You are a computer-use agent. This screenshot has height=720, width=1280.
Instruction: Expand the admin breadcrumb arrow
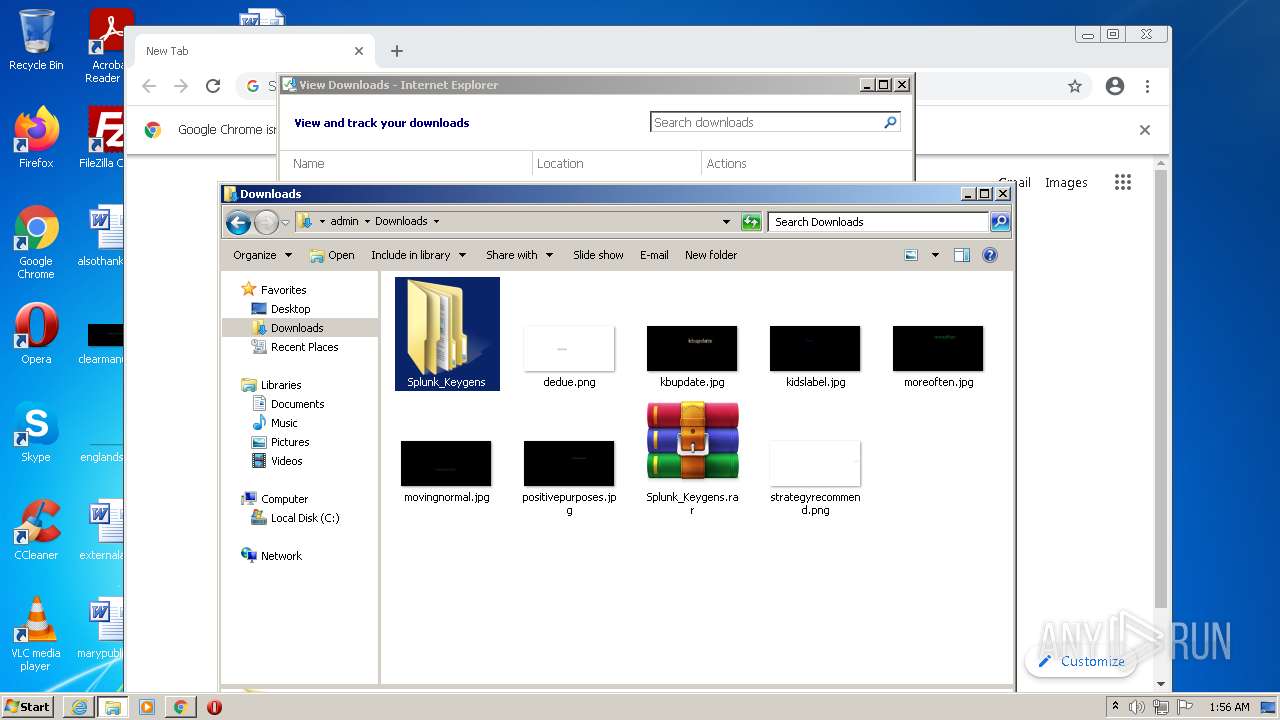point(367,222)
